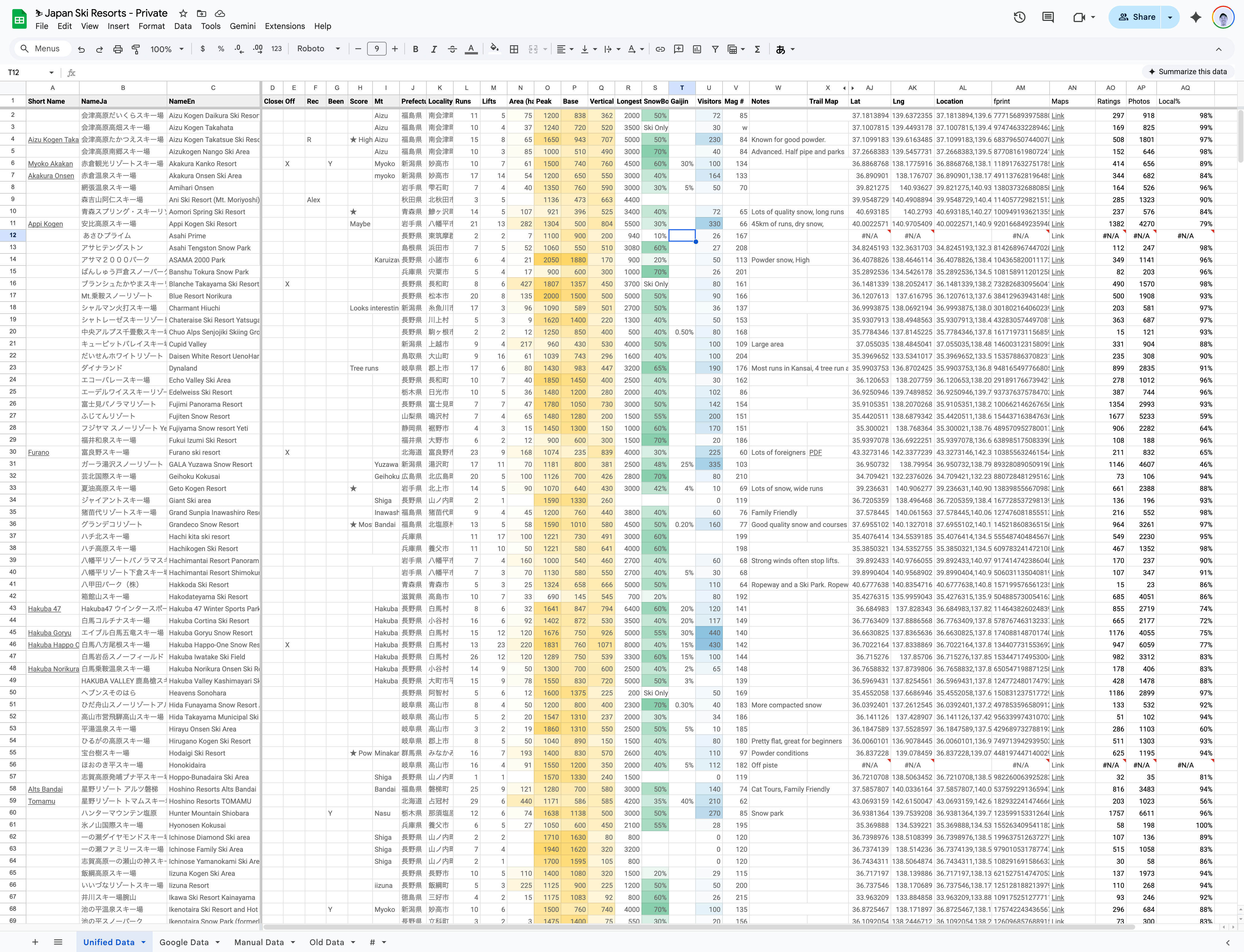
Task: Click the Insert chart icon
Action: point(697,49)
